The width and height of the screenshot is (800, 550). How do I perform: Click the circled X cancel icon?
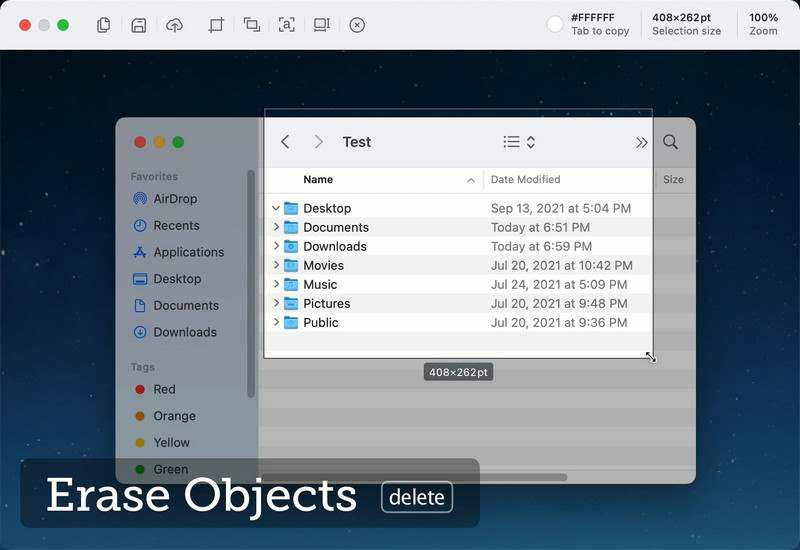[357, 25]
